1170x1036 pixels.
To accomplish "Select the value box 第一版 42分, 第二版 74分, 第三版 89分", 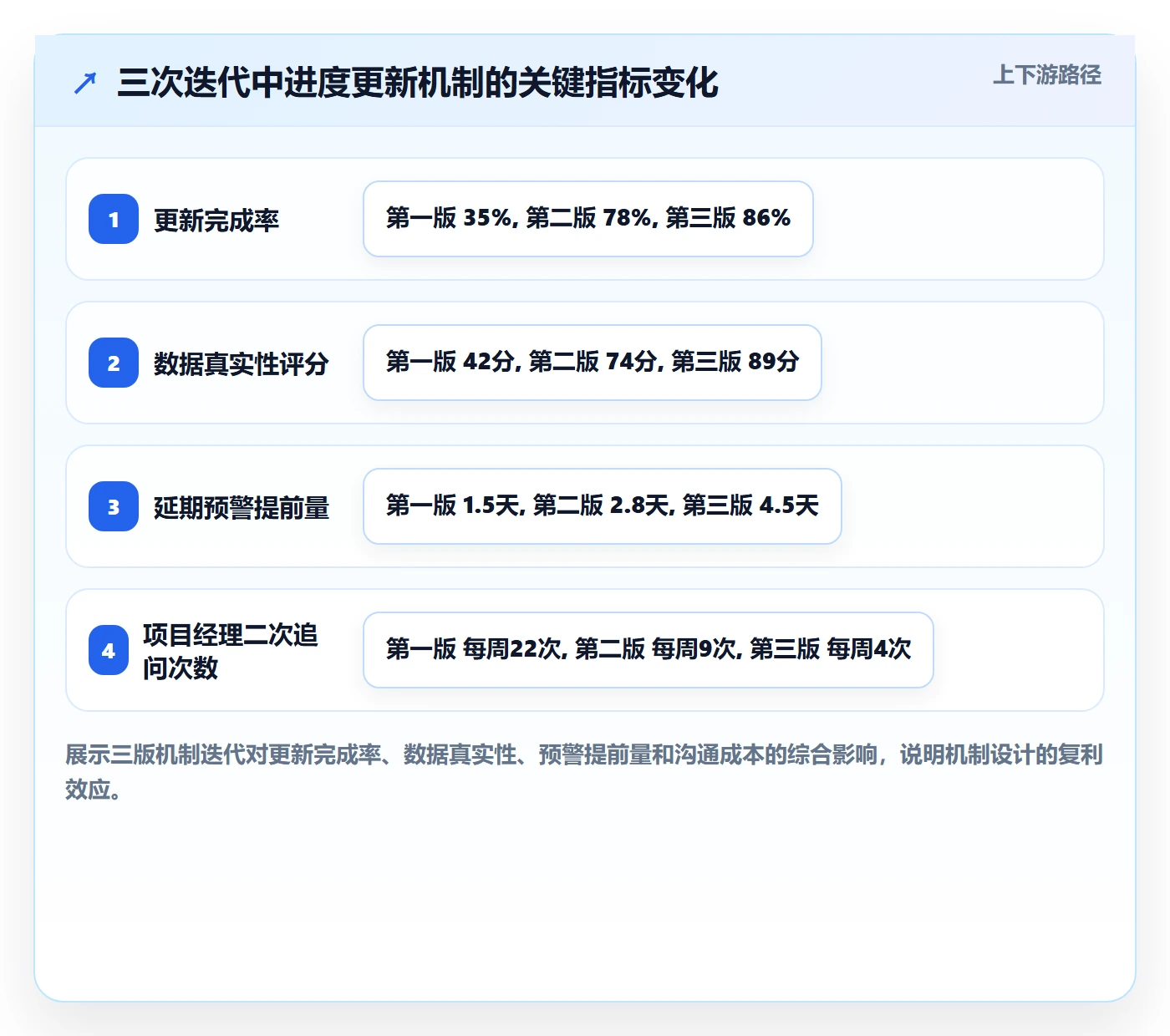I will coord(593,363).
